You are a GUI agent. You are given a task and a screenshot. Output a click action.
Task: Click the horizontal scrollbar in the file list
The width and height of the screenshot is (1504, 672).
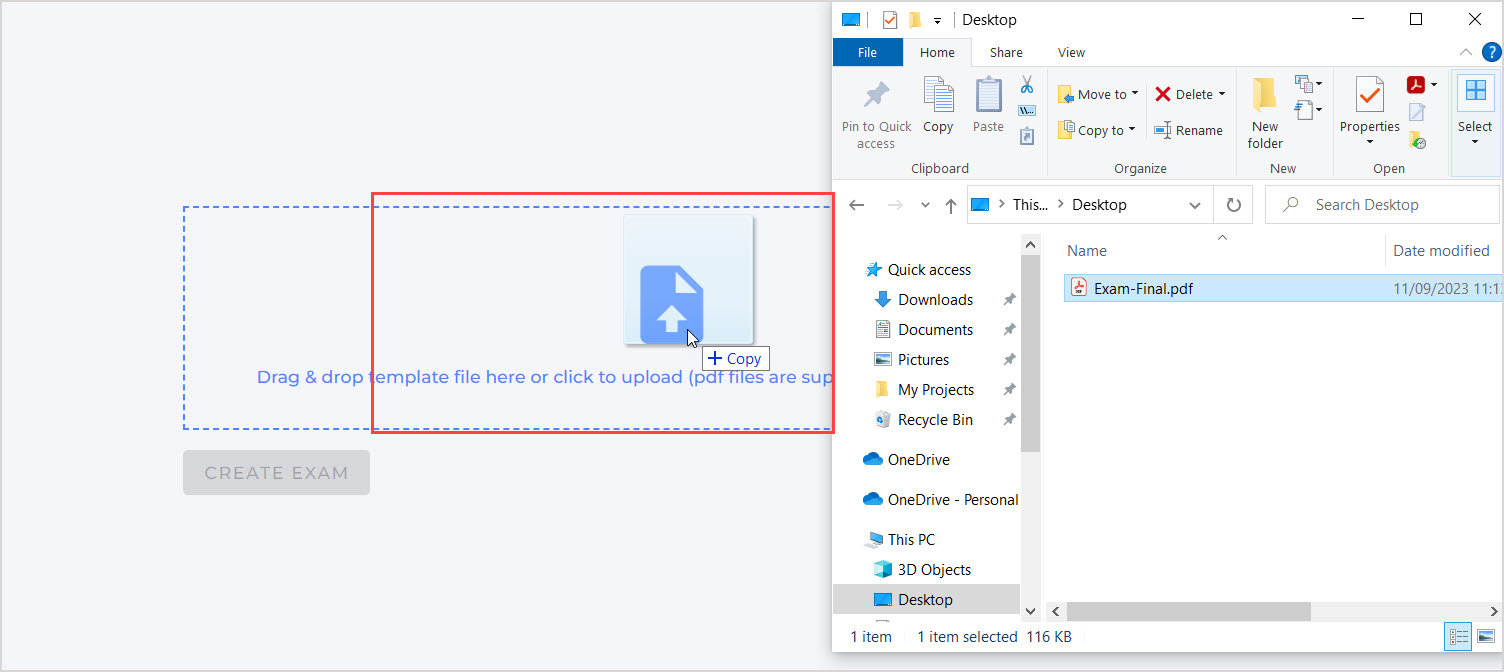coord(1188,611)
